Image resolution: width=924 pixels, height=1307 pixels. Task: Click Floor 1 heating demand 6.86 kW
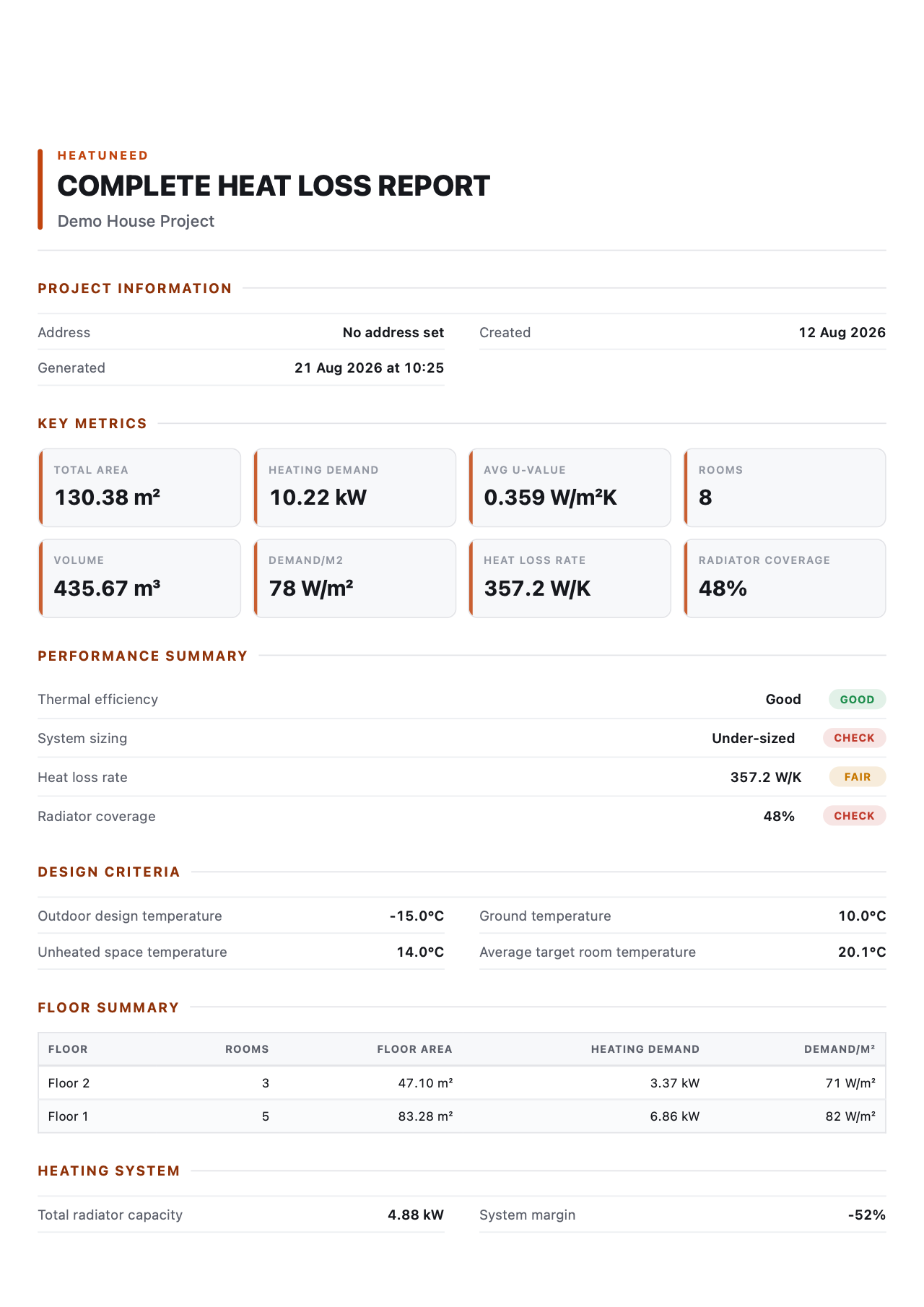click(674, 1116)
